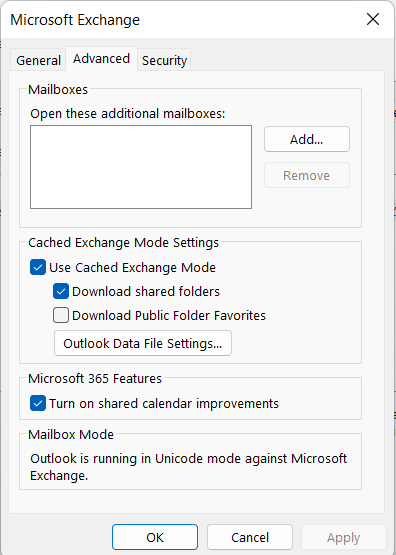The height and width of the screenshot is (555, 396).
Task: Select the Advanced tab
Action: [x=102, y=59]
